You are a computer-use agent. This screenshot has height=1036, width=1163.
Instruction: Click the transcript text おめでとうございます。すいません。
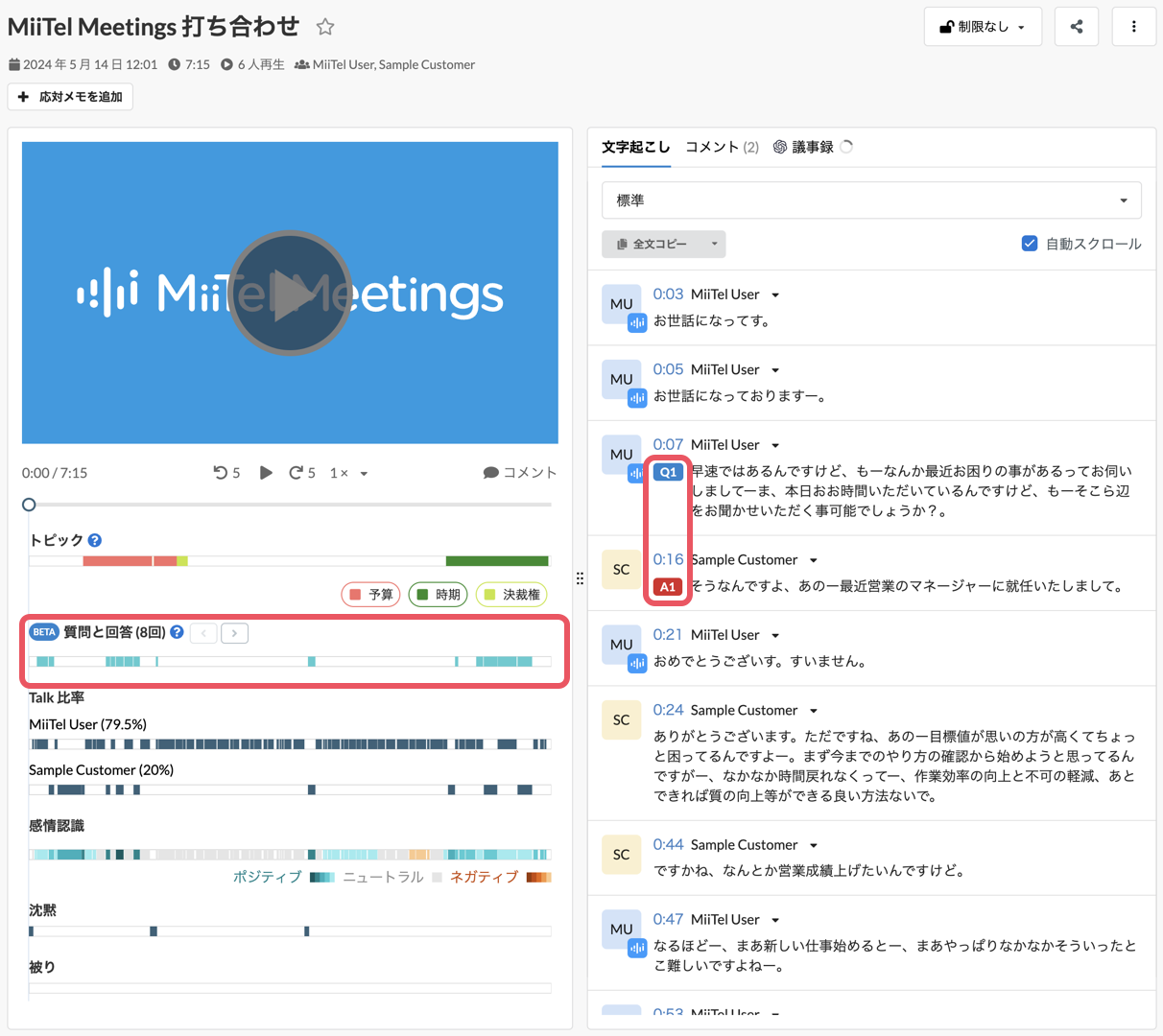761,662
